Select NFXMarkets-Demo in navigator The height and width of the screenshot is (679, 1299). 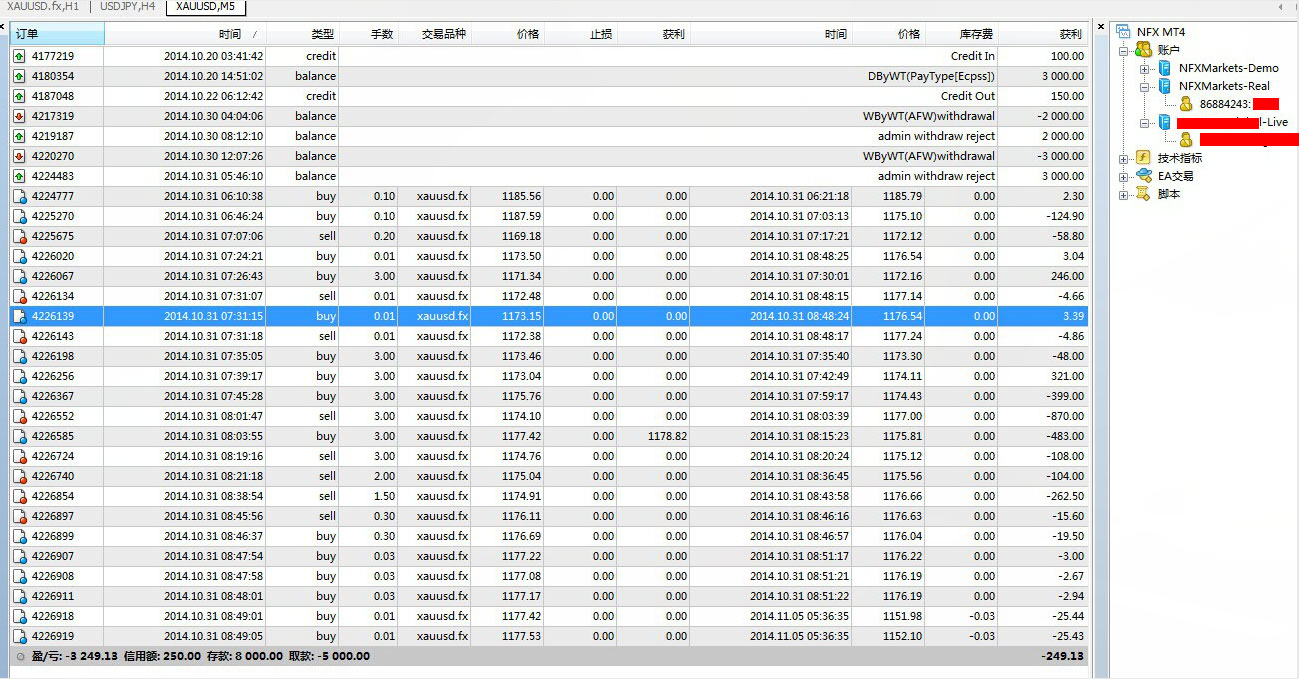[x=1228, y=68]
